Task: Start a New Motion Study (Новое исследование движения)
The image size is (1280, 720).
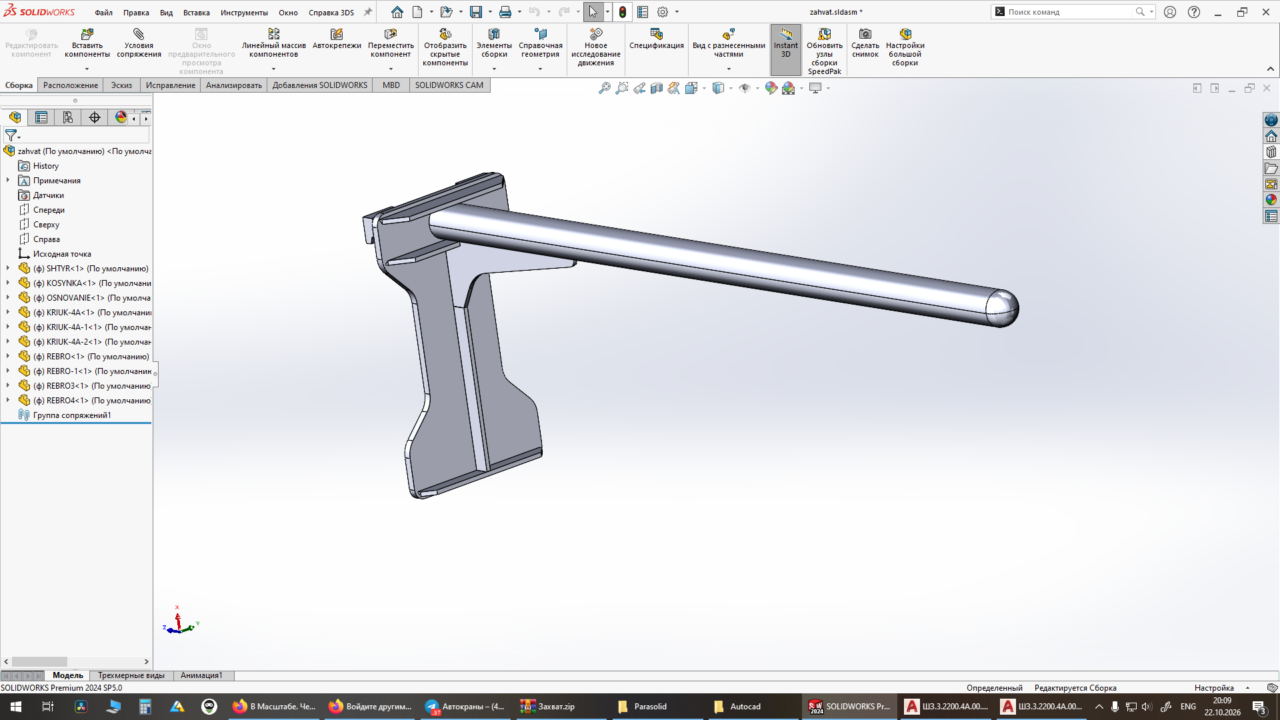Action: tap(596, 48)
